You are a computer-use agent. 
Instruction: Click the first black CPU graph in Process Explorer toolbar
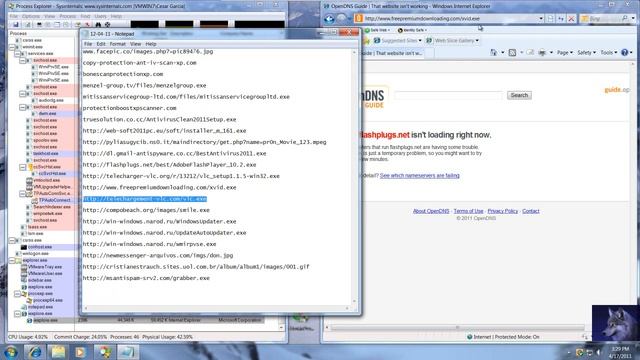click(144, 24)
